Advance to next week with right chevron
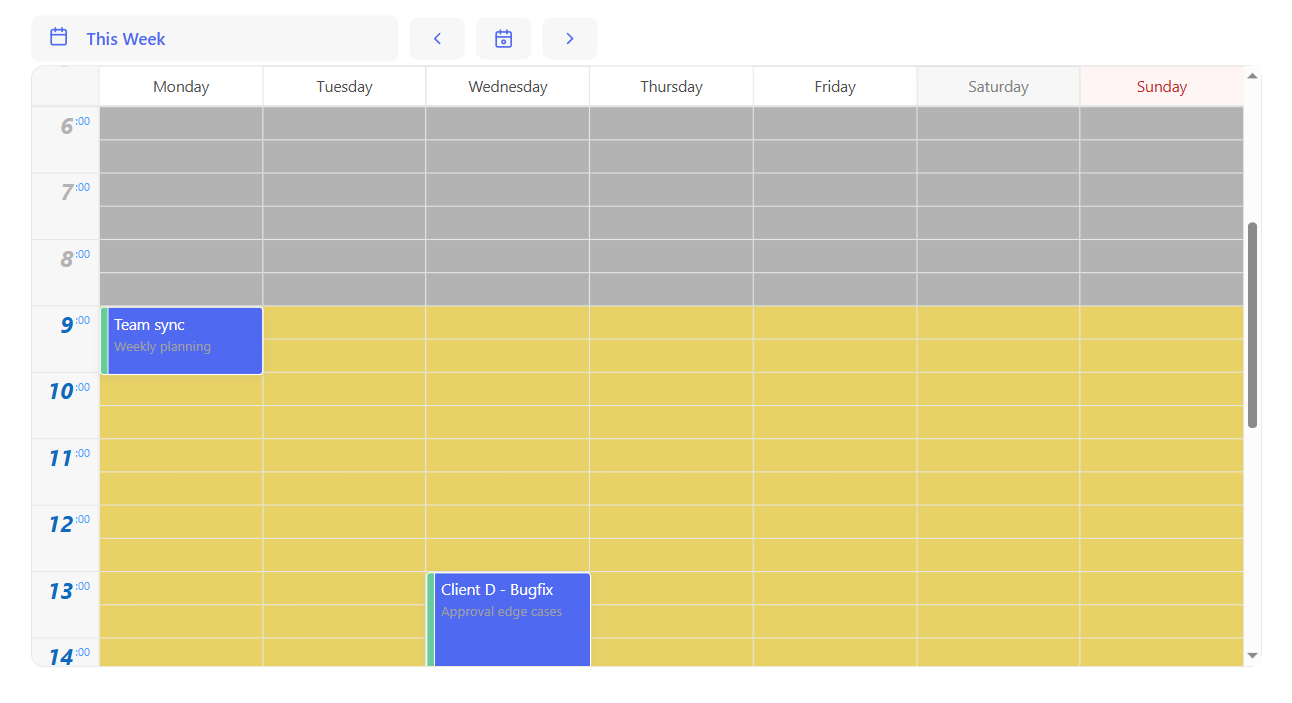 pos(570,39)
